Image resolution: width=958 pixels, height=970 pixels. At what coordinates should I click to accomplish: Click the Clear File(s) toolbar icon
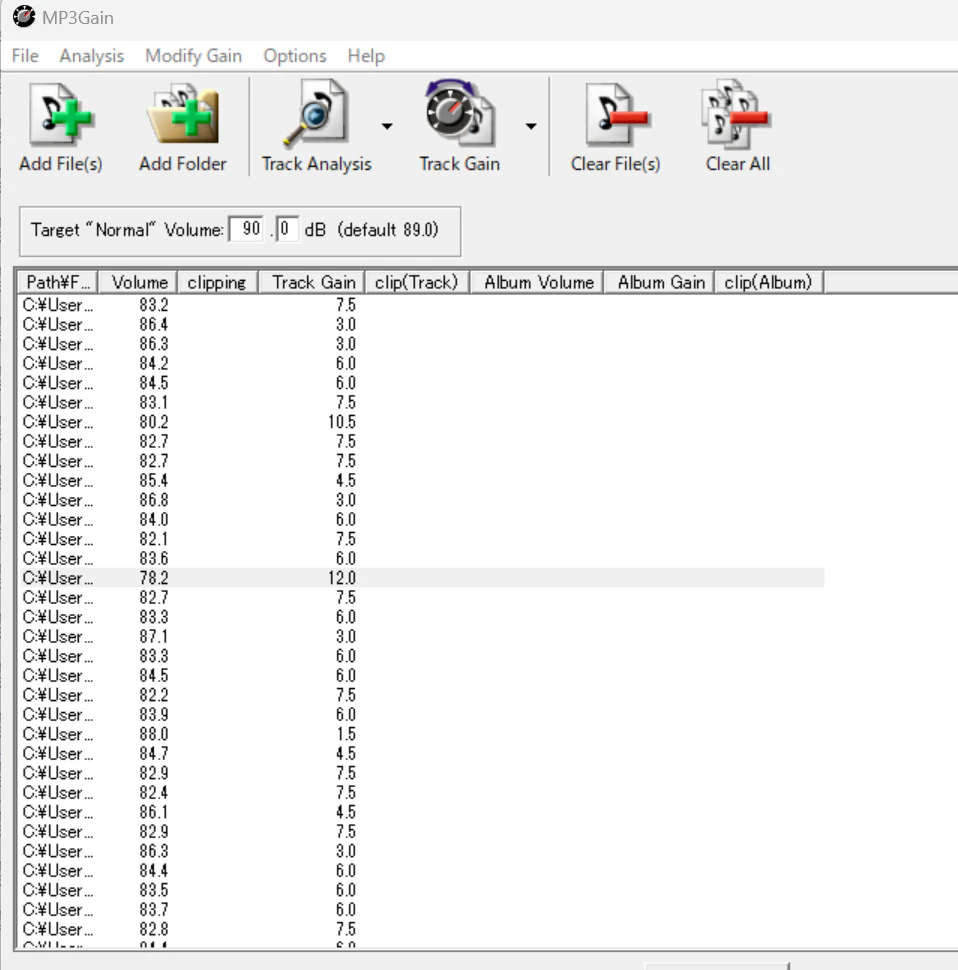615,127
